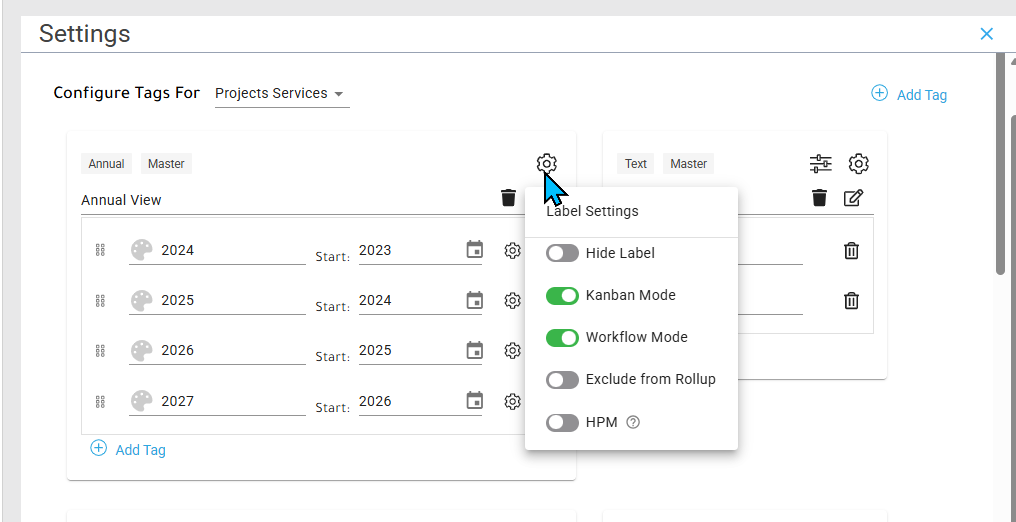
Task: Turn off Workflow Mode toggle
Action: (x=562, y=338)
